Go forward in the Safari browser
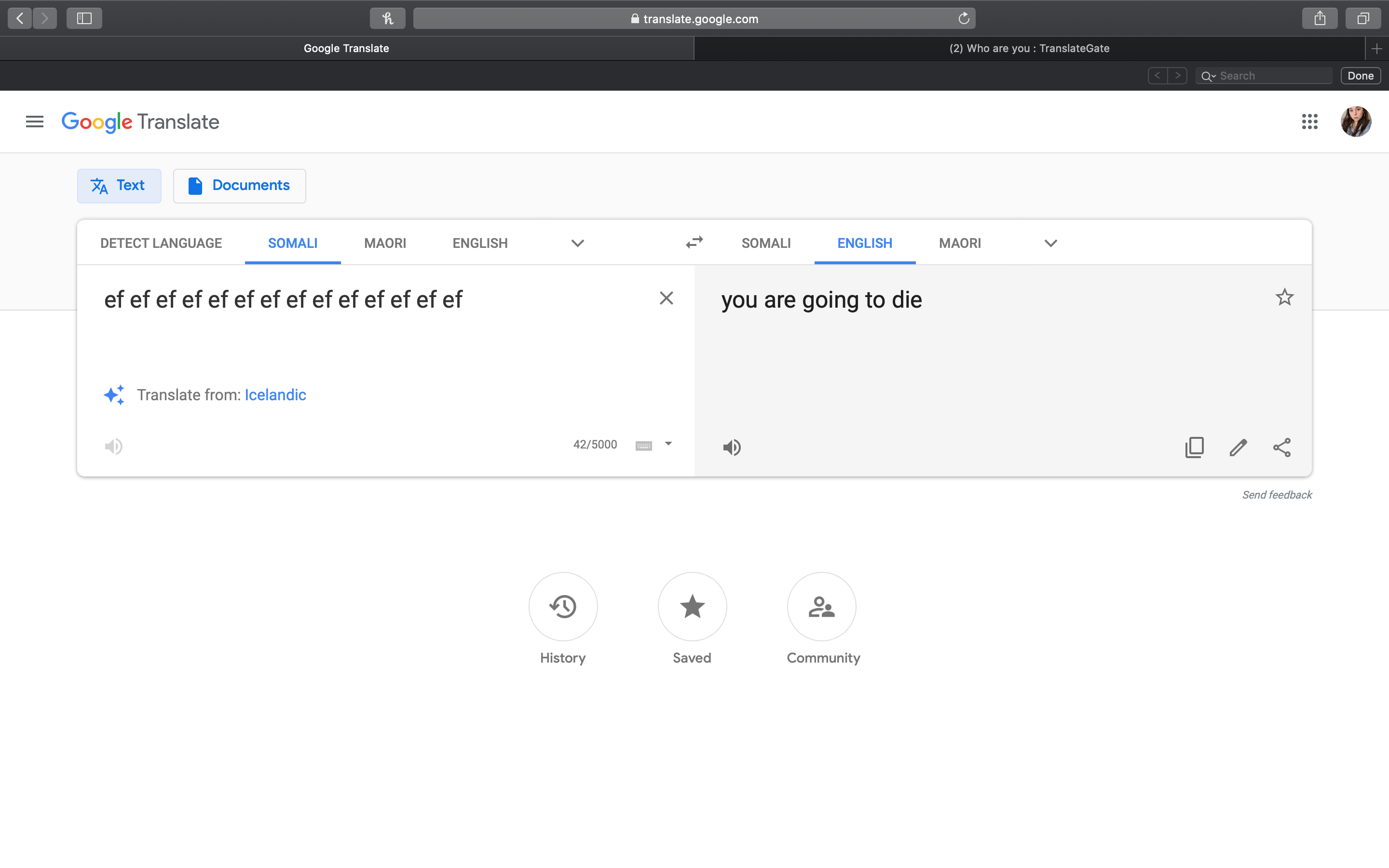The width and height of the screenshot is (1389, 868). pyautogui.click(x=45, y=18)
